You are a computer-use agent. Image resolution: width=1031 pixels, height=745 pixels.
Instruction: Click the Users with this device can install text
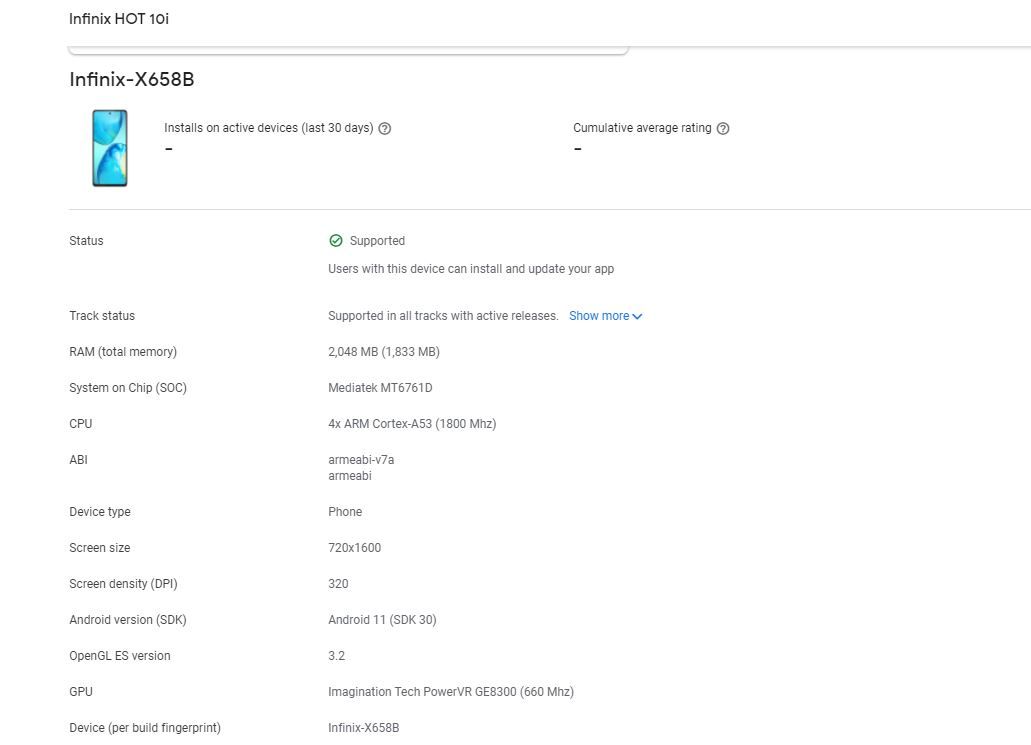click(471, 269)
